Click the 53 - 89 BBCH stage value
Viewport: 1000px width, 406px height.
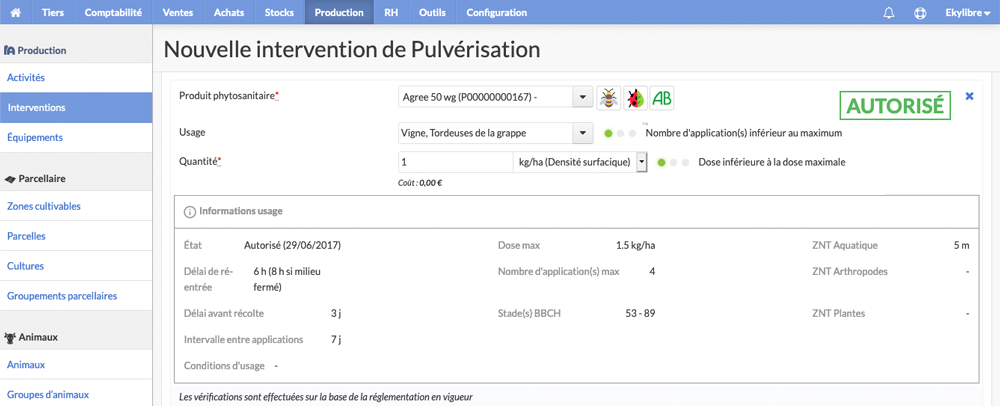pos(641,313)
